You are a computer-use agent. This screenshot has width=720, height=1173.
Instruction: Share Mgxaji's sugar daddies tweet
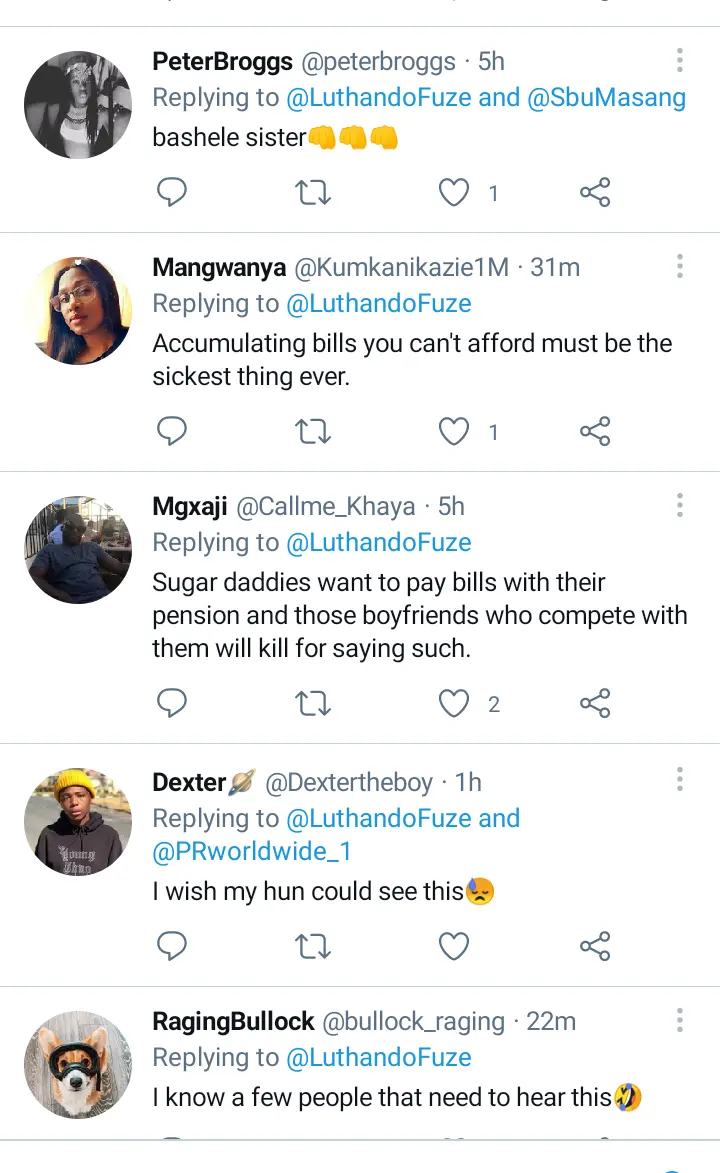coord(595,704)
